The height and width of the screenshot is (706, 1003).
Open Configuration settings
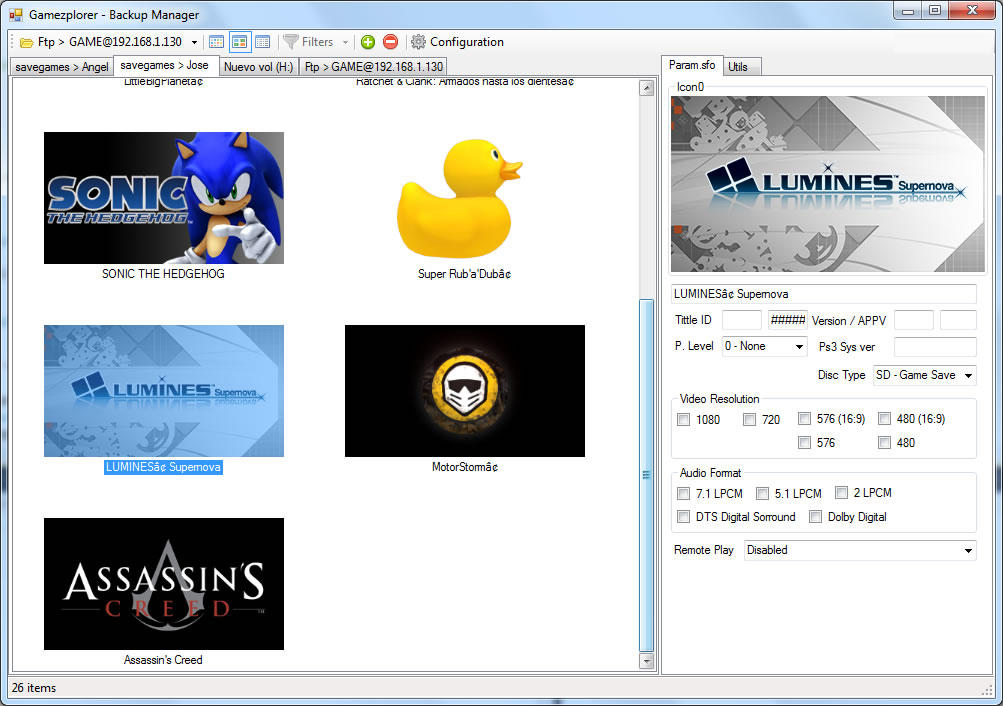click(x=457, y=42)
